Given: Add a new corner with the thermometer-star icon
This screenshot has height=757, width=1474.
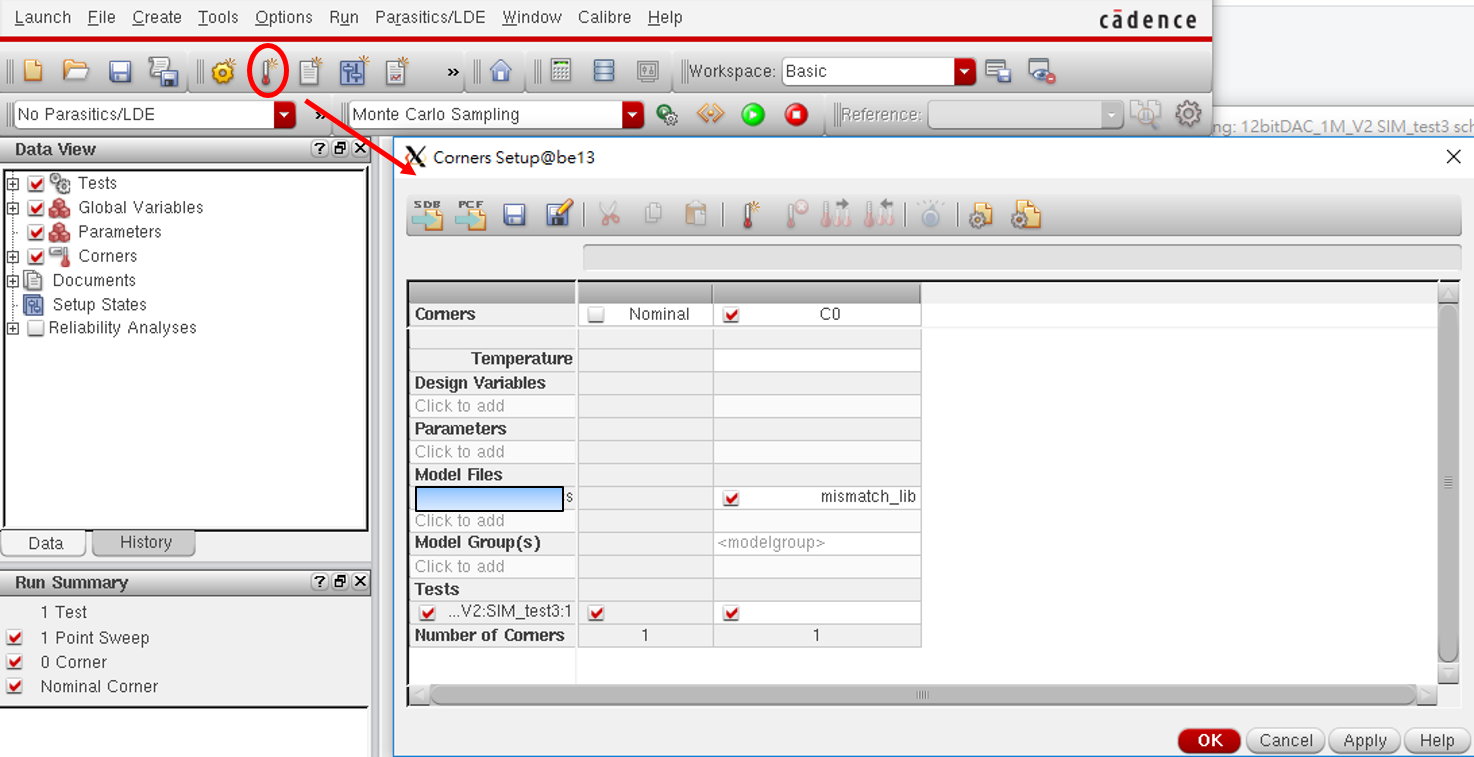Looking at the screenshot, I should point(750,214).
